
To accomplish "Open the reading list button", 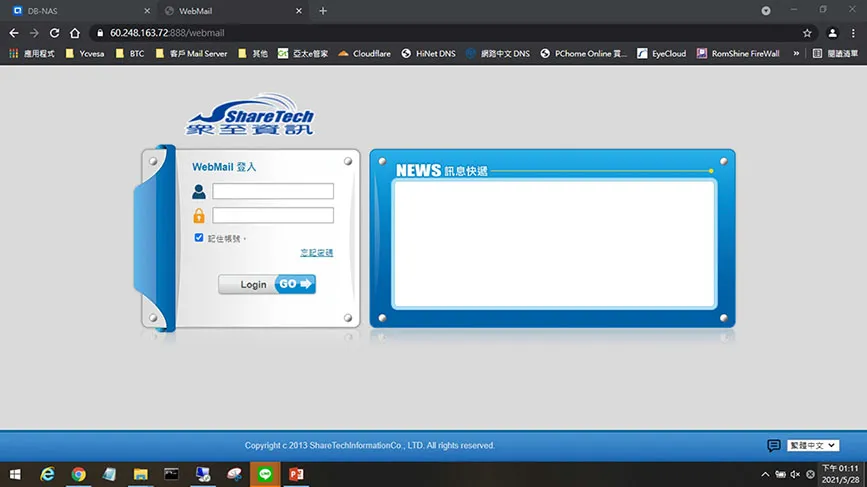I will tap(835, 54).
